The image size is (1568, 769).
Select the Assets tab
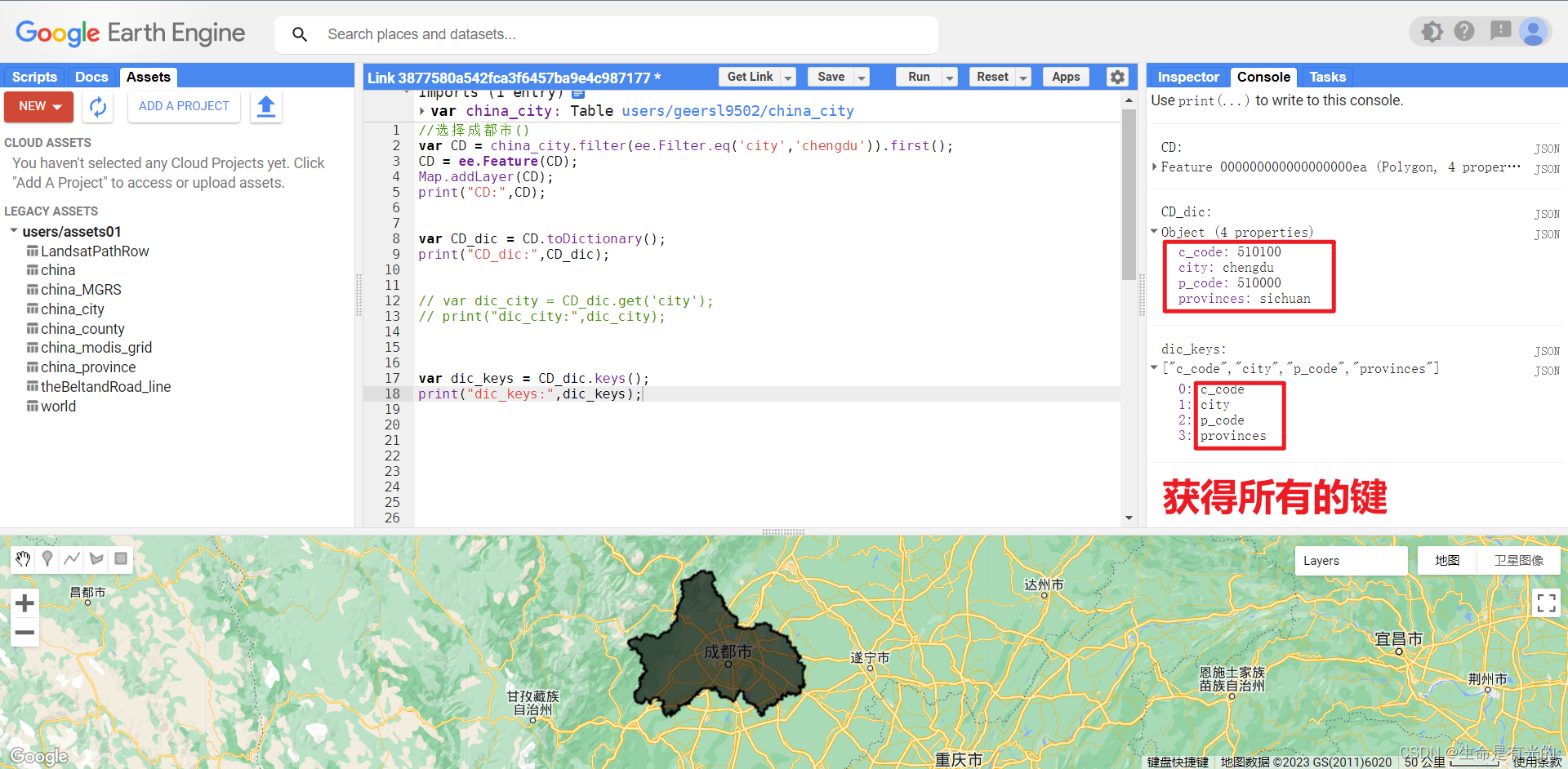(148, 77)
